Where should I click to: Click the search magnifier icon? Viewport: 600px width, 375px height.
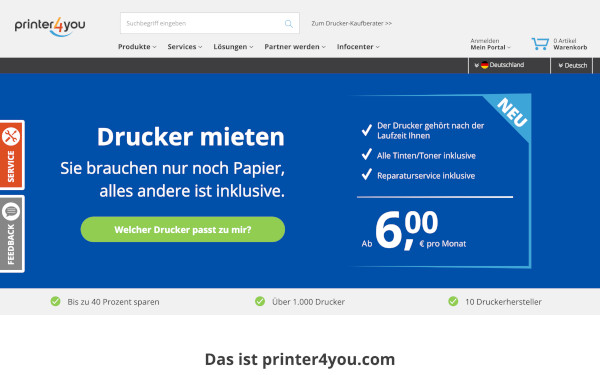point(289,24)
